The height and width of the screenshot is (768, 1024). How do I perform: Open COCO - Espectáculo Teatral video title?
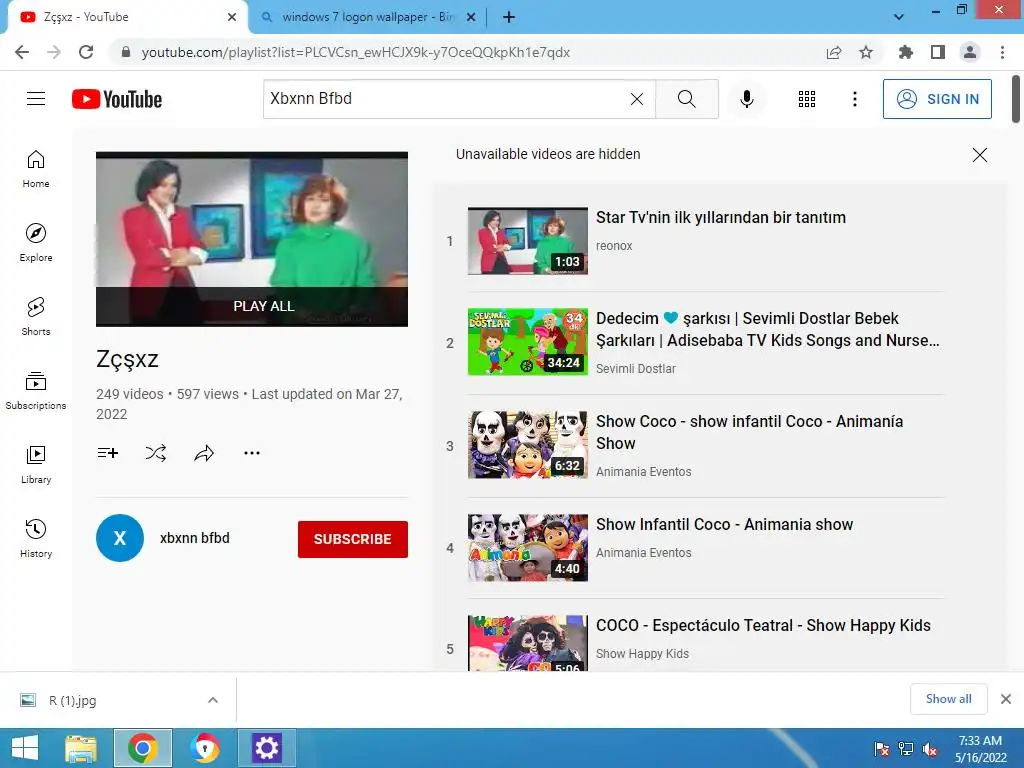763,626
